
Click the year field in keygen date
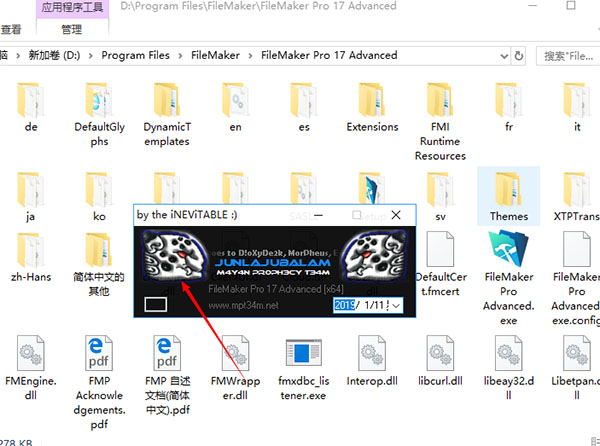click(344, 305)
